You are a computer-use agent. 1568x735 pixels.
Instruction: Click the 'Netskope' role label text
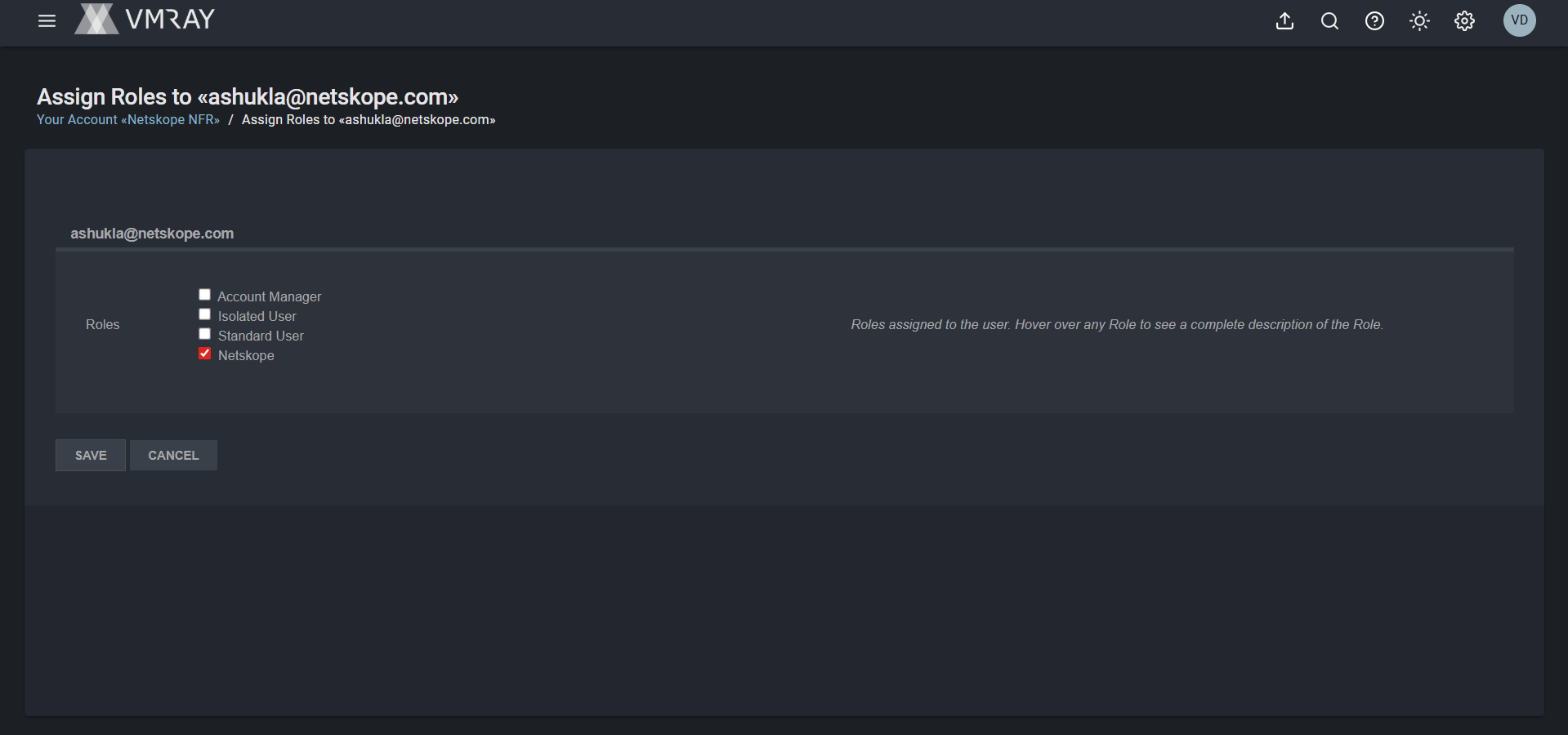click(246, 355)
